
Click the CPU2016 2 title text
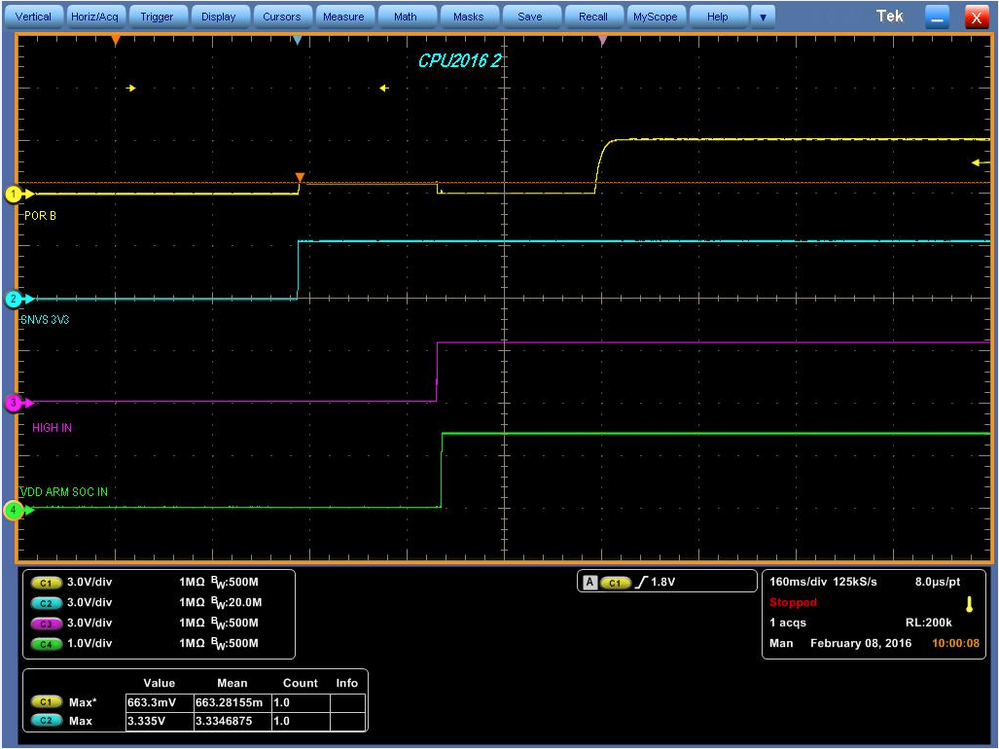[x=459, y=61]
